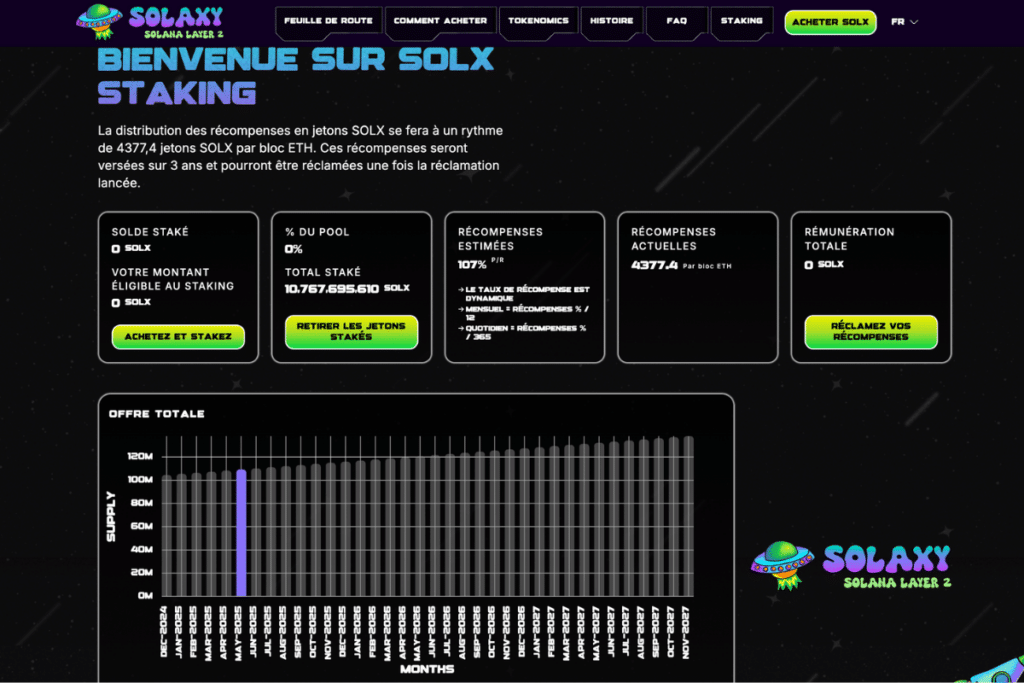Open Feuille de Route menu item
The height and width of the screenshot is (683, 1024).
tap(328, 21)
